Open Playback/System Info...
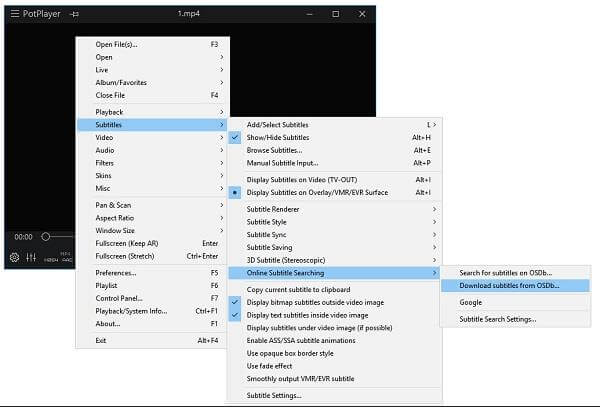This screenshot has height=407, width=600. (153, 311)
